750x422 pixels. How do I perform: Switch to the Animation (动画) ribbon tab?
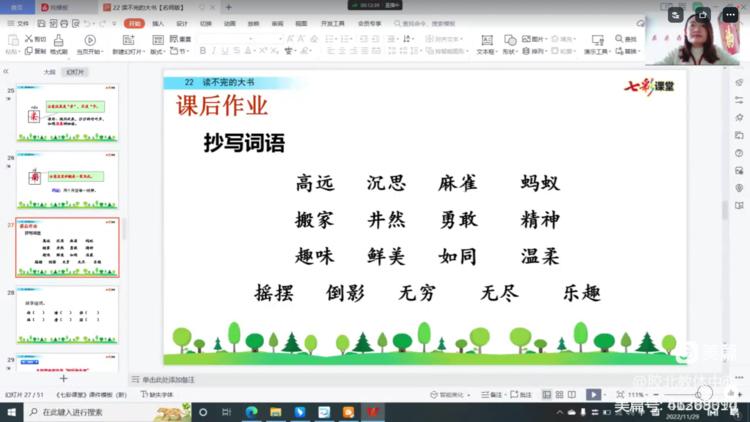[x=230, y=23]
